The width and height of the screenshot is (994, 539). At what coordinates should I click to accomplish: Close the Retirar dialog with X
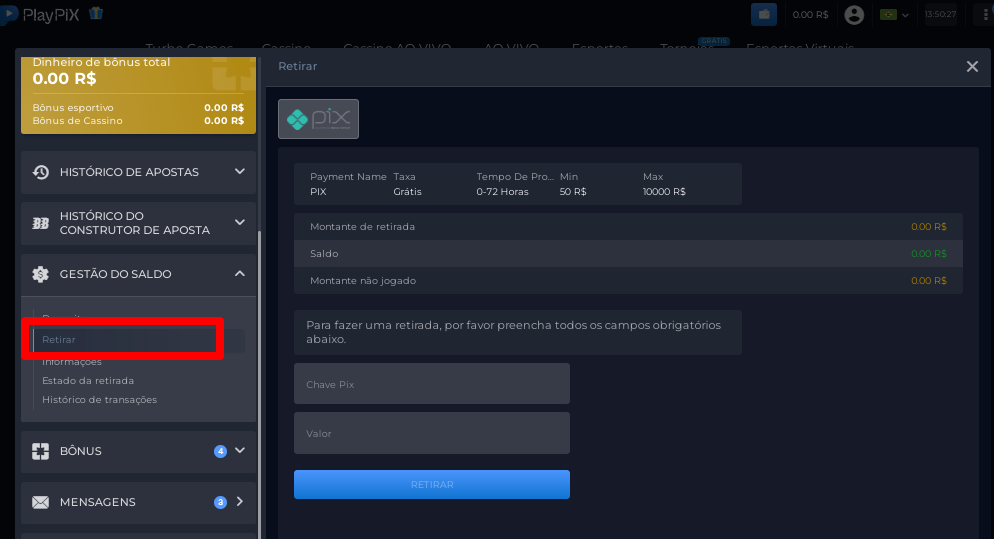pos(972,66)
